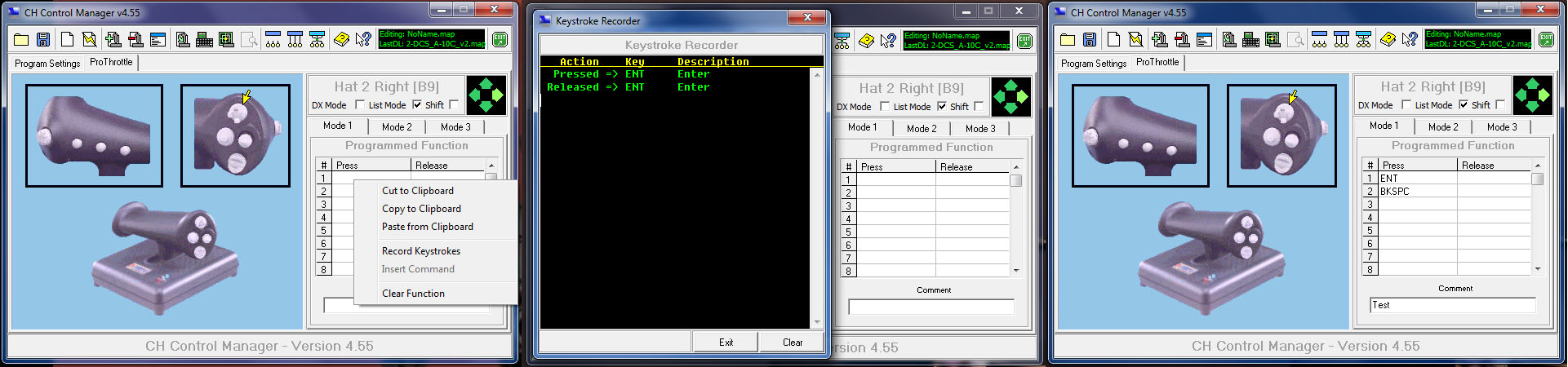Image resolution: width=1568 pixels, height=367 pixels.
Task: Click the 'Editing: NoName.map' status in the right window
Action: tap(1462, 34)
